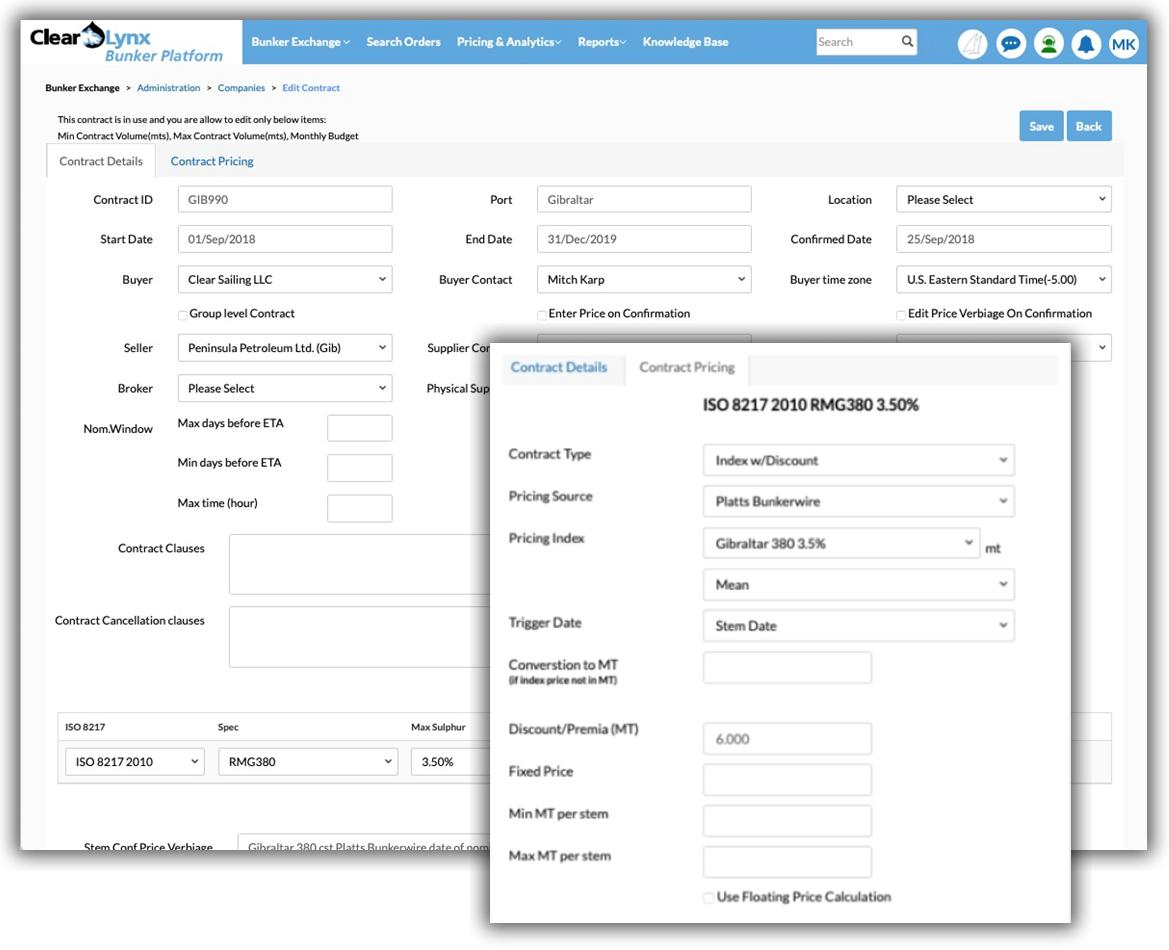Go to Administration breadcrumb link
Viewport: 1169px width, 950px height.
tap(168, 88)
